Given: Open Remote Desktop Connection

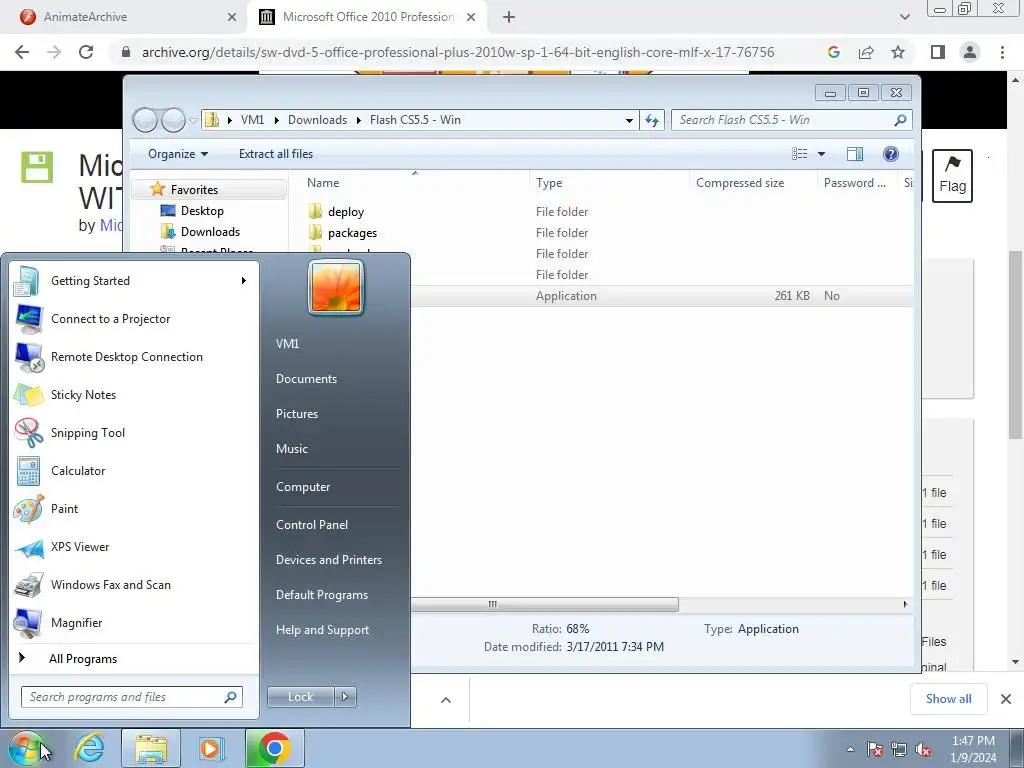Looking at the screenshot, I should (x=133, y=357).
